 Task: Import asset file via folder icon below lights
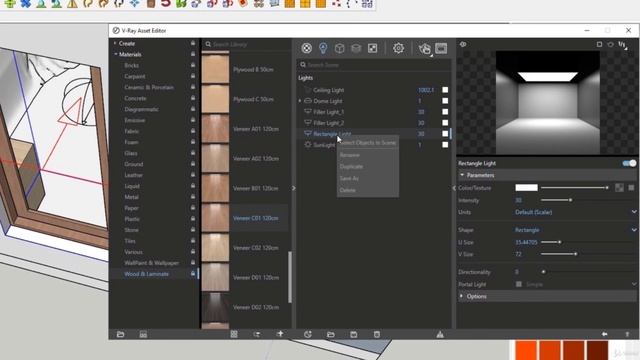point(331,334)
